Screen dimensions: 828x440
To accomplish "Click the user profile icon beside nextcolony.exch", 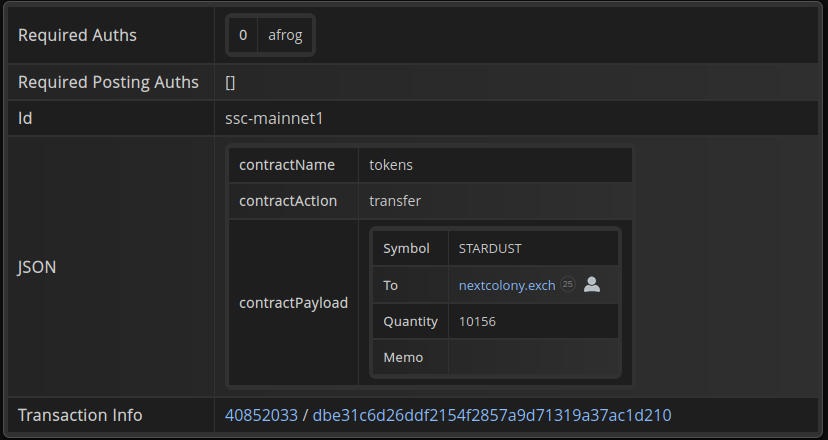I will point(592,285).
